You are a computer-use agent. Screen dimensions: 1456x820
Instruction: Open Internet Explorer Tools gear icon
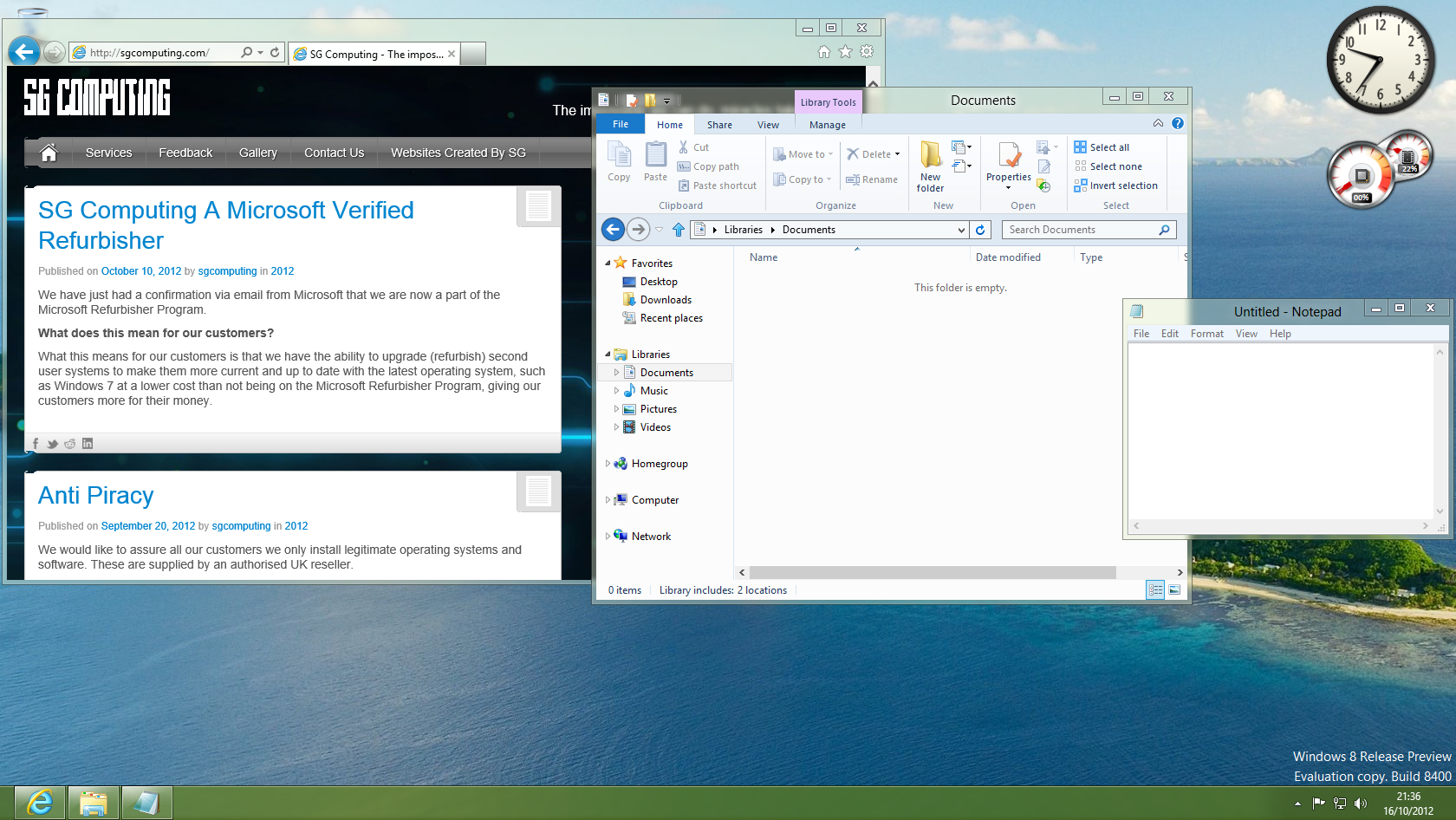(867, 52)
